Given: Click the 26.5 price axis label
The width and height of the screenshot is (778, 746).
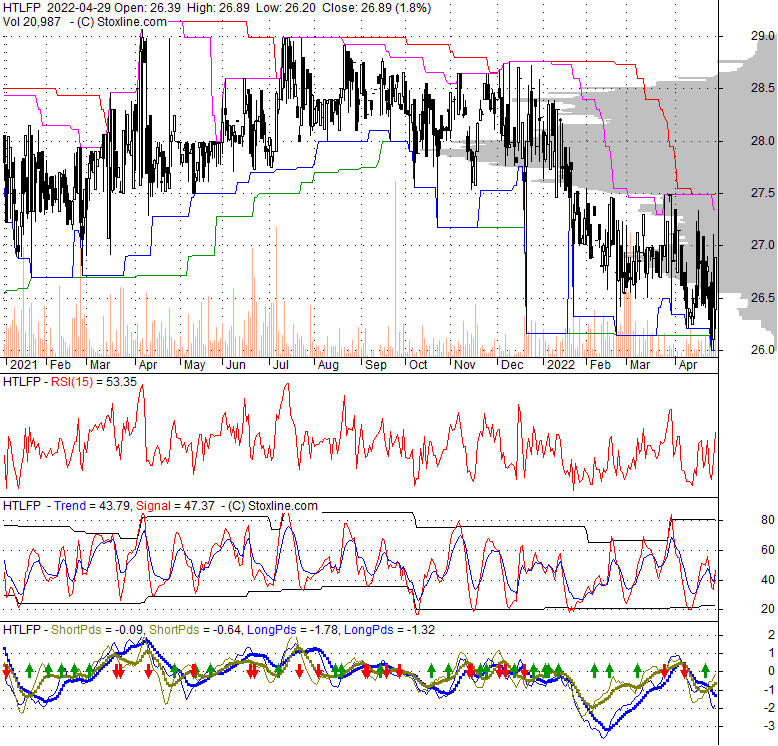Looking at the screenshot, I should (763, 298).
